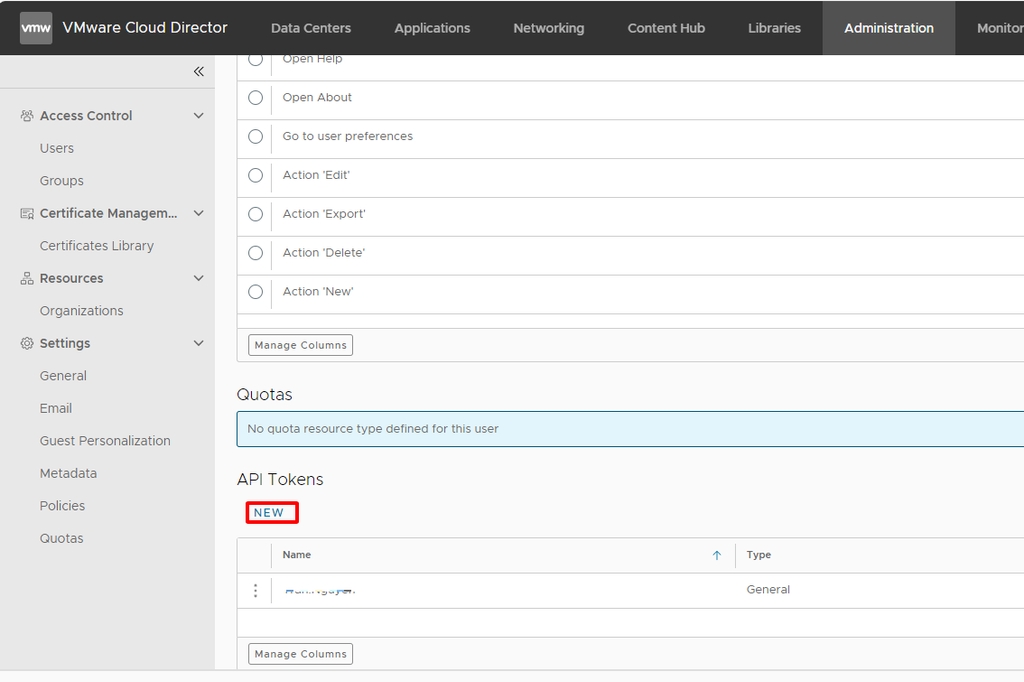Open Guest Personalization settings in sidebar
The image size is (1024, 682).
(x=105, y=441)
